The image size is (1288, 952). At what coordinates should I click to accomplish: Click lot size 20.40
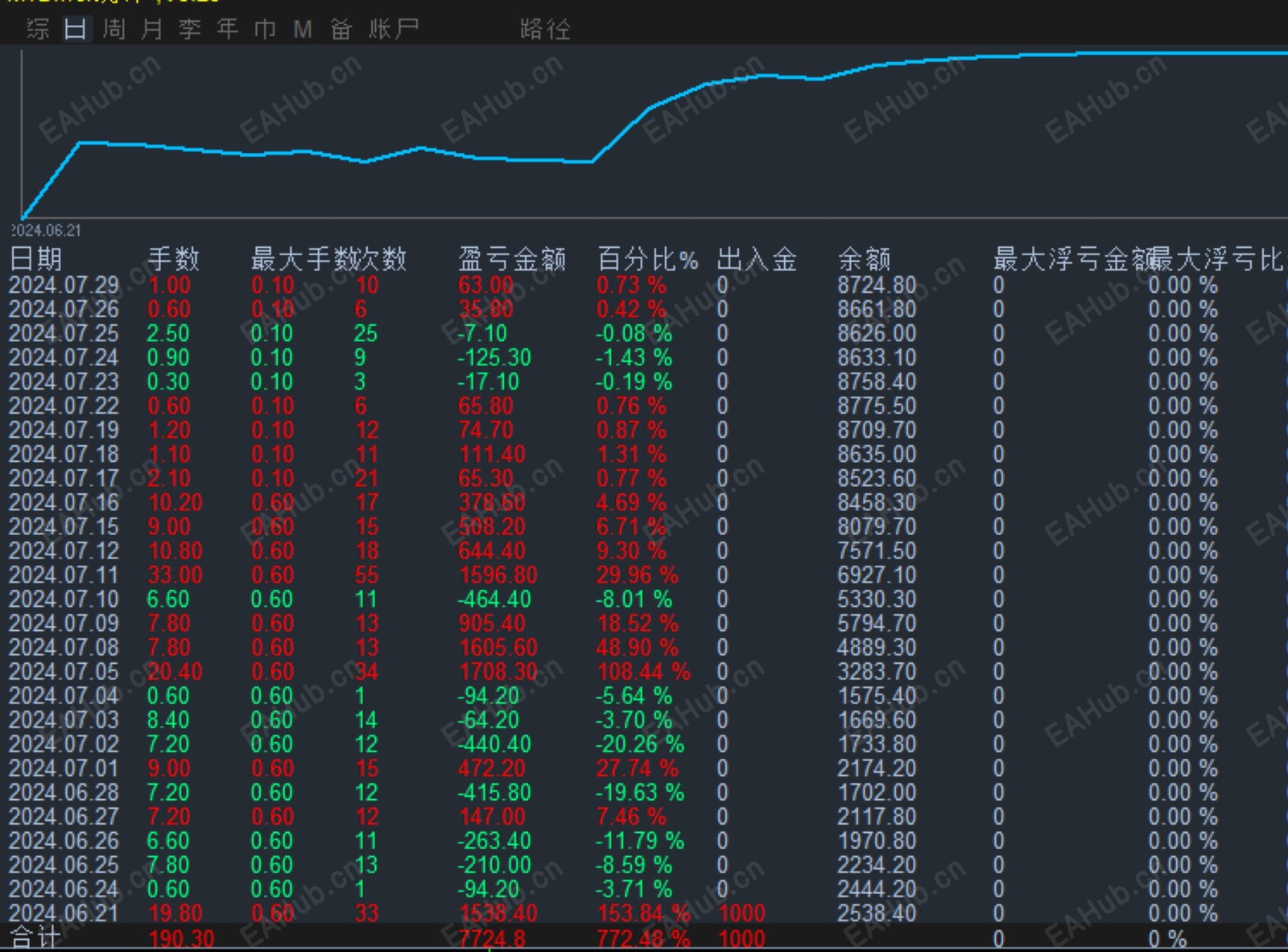[x=175, y=671]
